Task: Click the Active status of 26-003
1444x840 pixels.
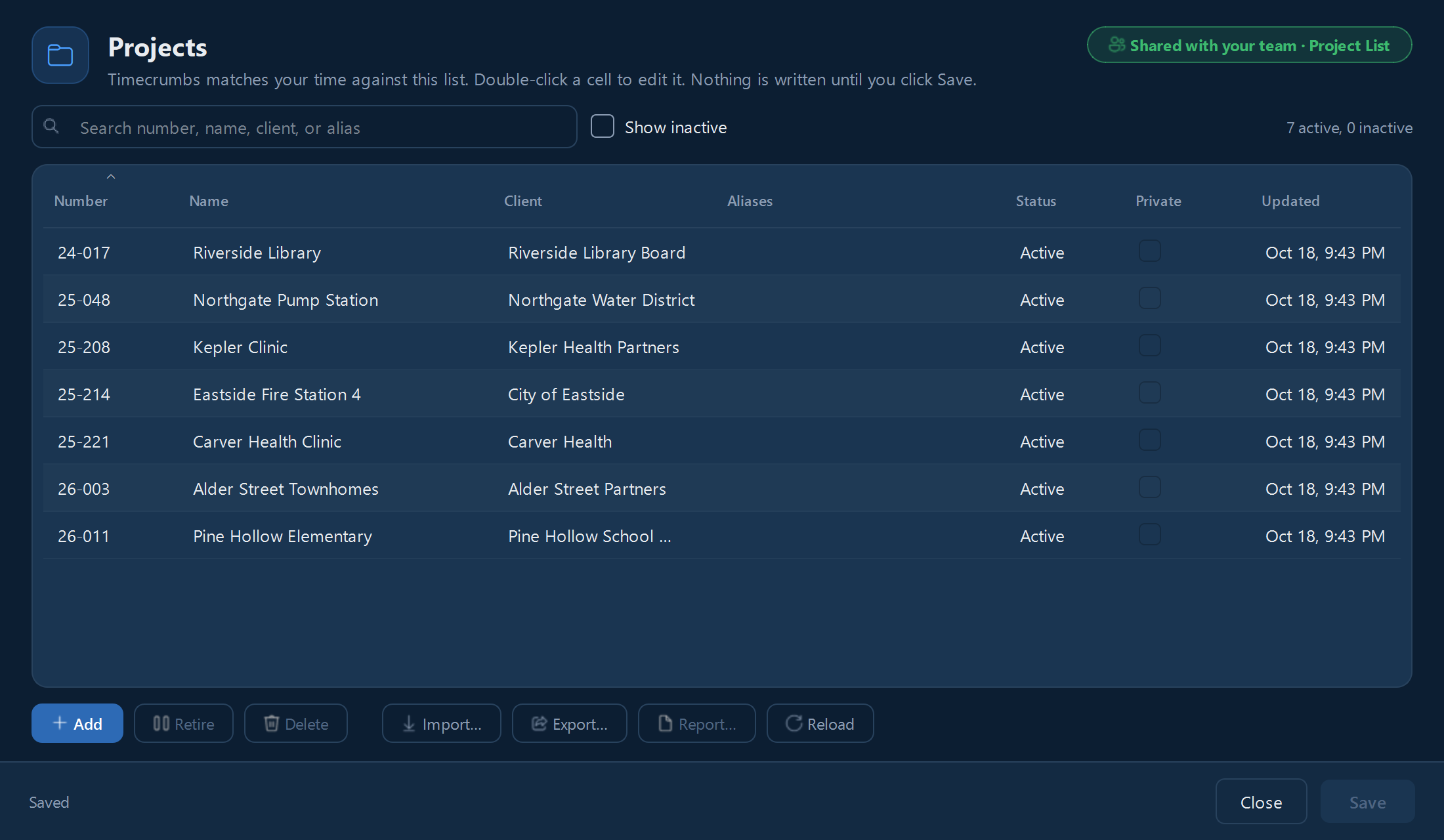Action: (1042, 489)
